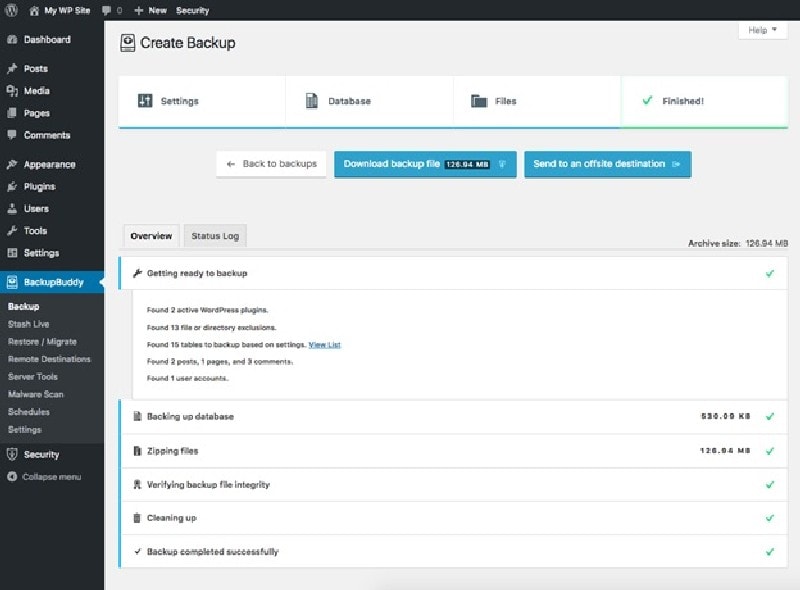Click the Verifying backup file integrity icon
This screenshot has width=800, height=590.
[x=137, y=484]
